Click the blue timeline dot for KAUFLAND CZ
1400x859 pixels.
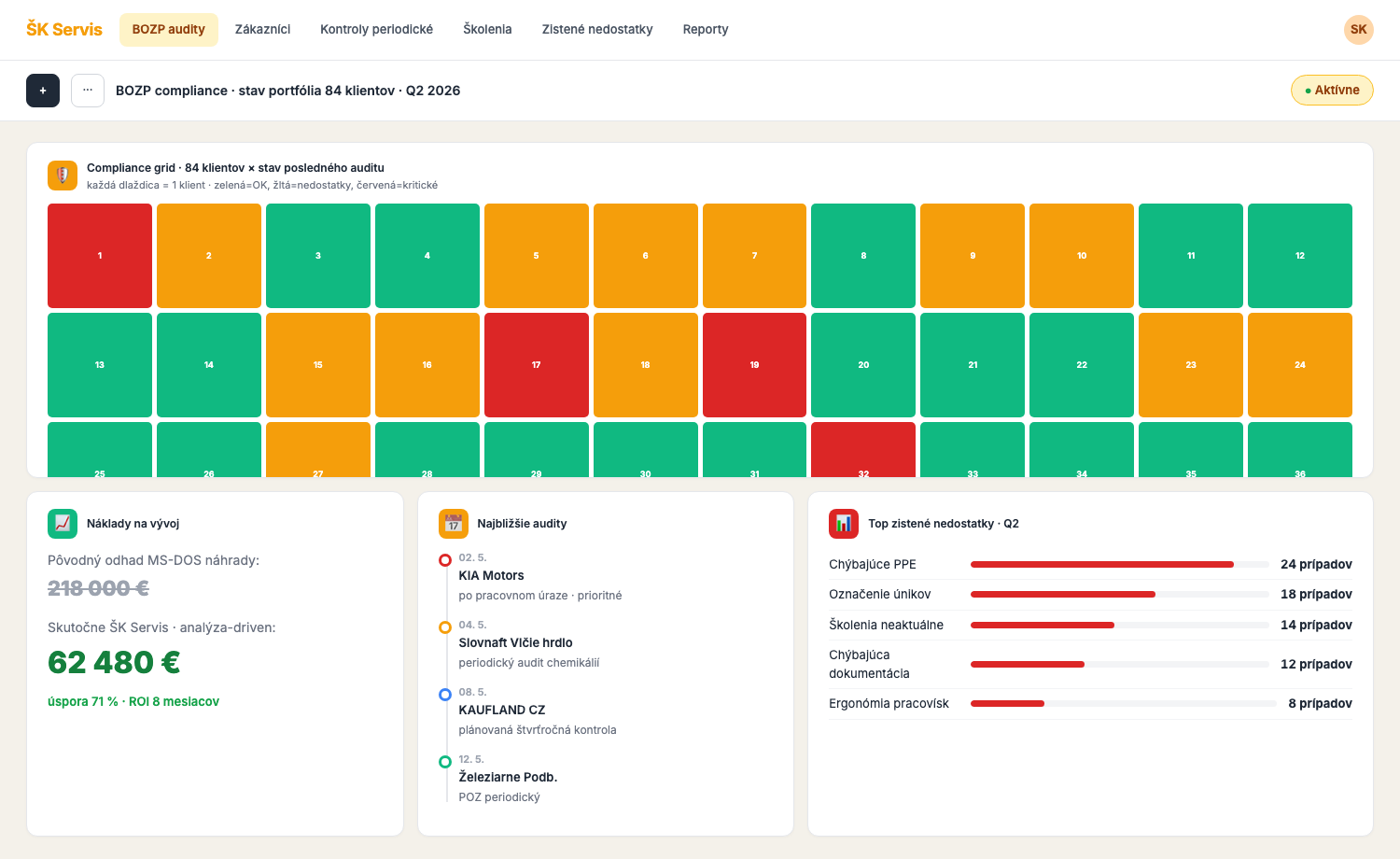pyautogui.click(x=445, y=695)
